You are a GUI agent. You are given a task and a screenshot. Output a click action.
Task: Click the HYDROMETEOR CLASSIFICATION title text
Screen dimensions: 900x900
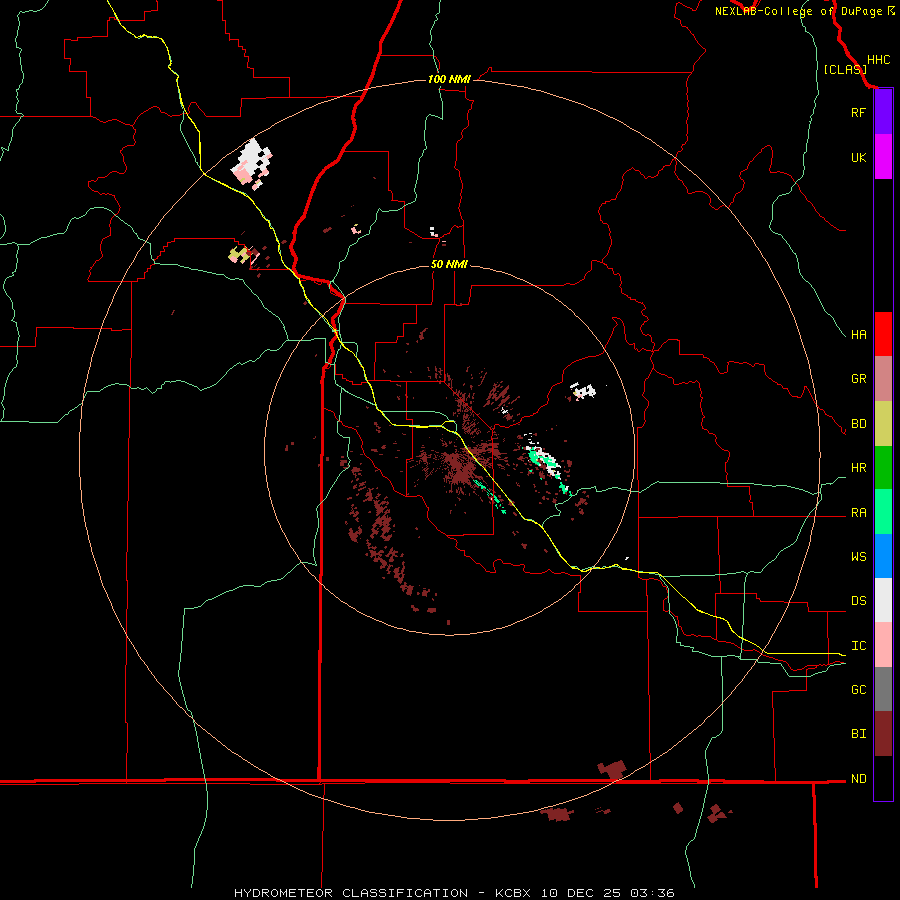(x=351, y=893)
